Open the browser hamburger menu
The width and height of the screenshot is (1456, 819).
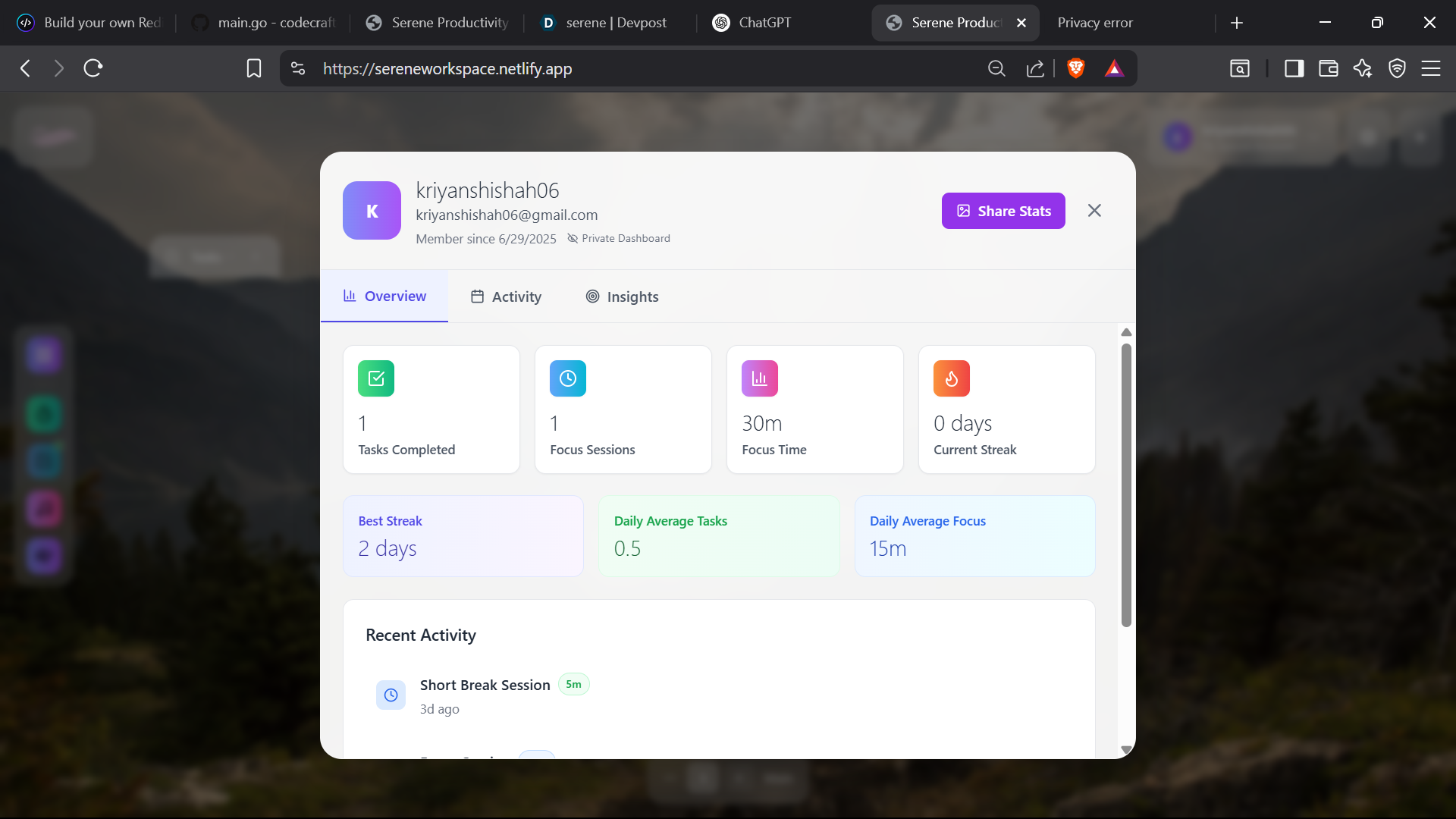[x=1430, y=68]
